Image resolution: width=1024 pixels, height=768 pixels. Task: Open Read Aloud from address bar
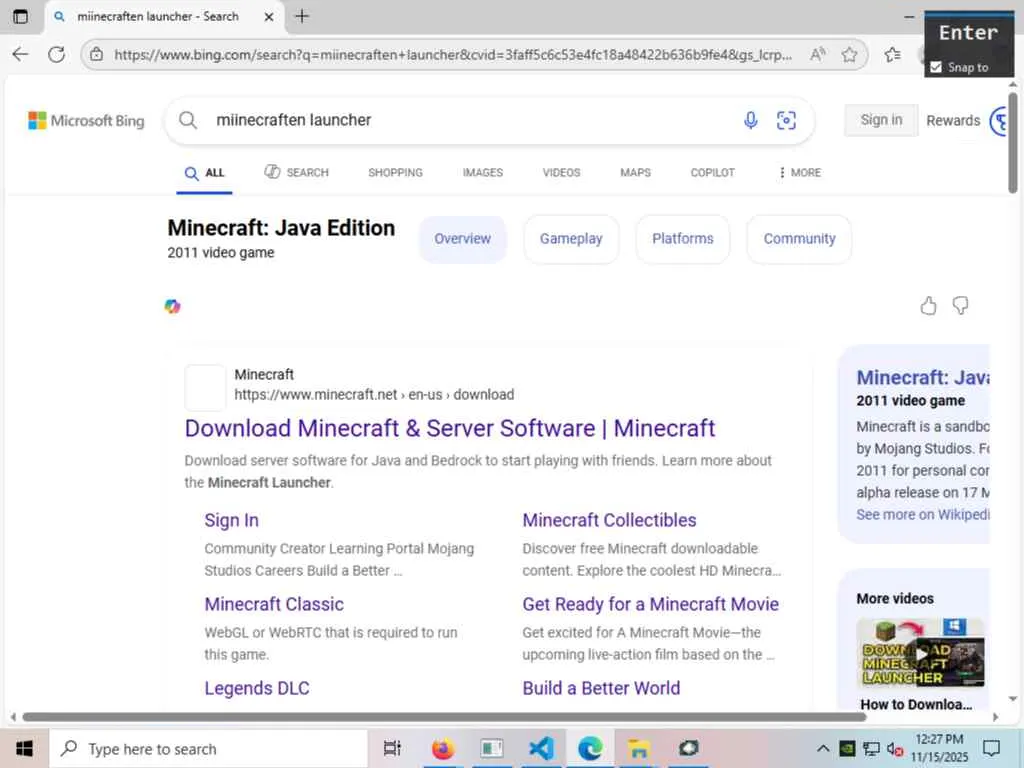click(x=818, y=54)
